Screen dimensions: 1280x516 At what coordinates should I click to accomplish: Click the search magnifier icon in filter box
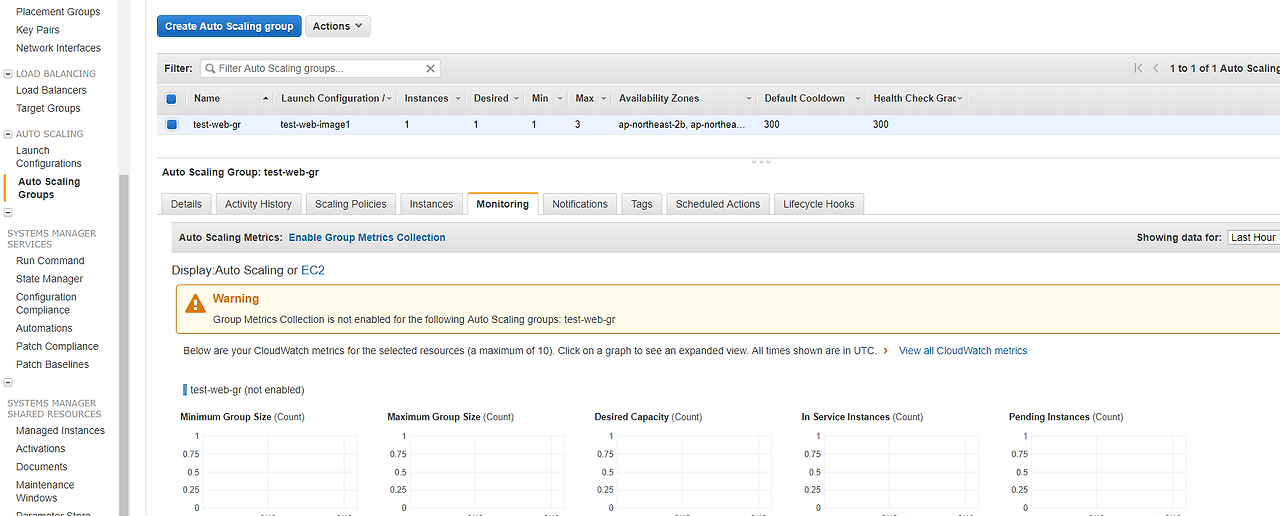click(209, 69)
